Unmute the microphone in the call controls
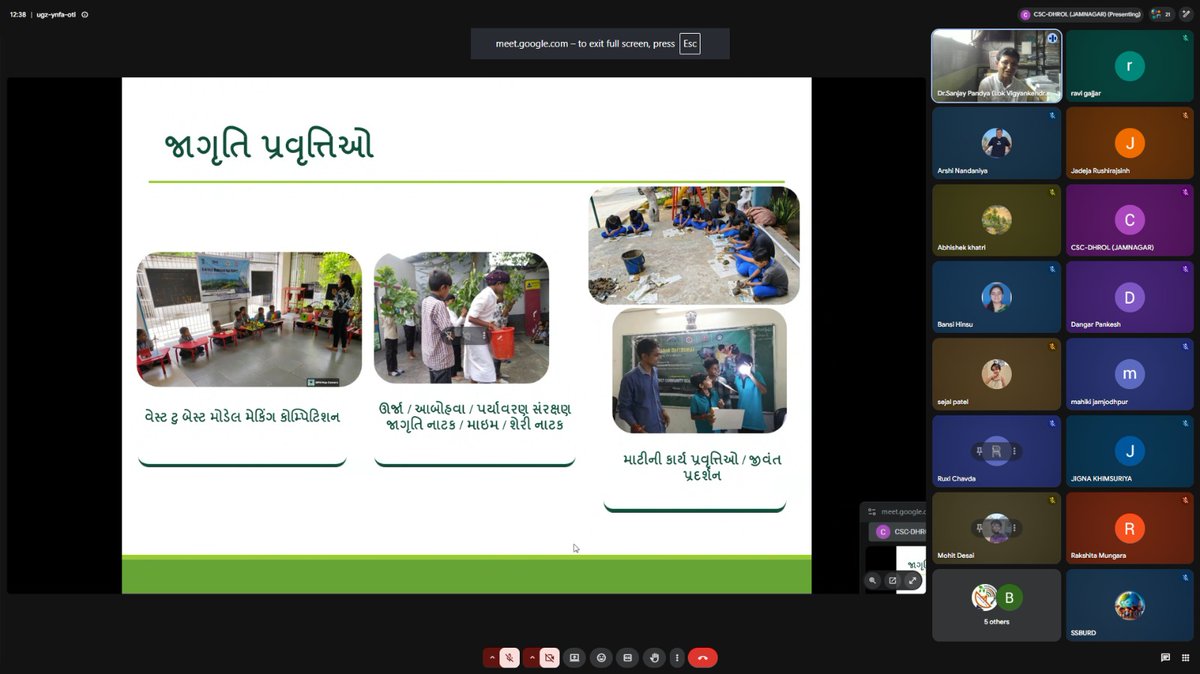Image resolution: width=1200 pixels, height=674 pixels. pos(509,658)
